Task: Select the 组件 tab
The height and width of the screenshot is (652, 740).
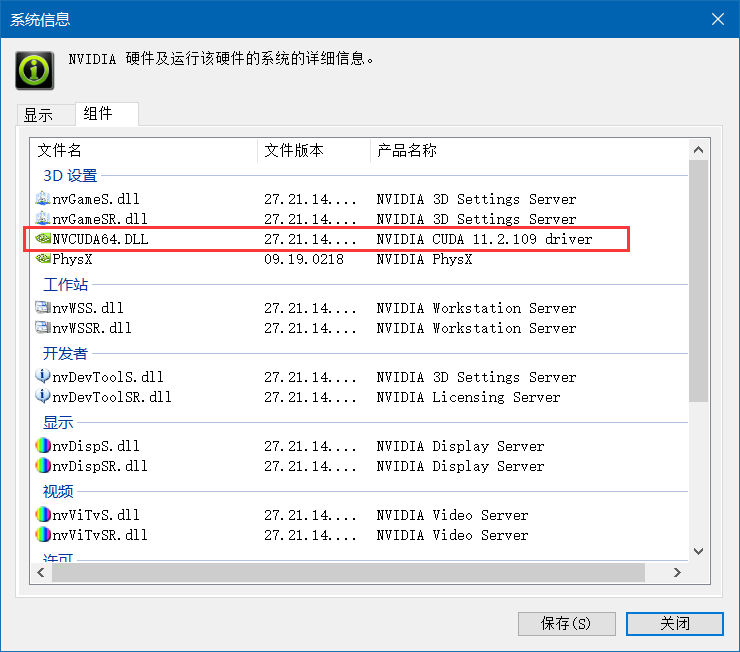Action: pyautogui.click(x=107, y=114)
